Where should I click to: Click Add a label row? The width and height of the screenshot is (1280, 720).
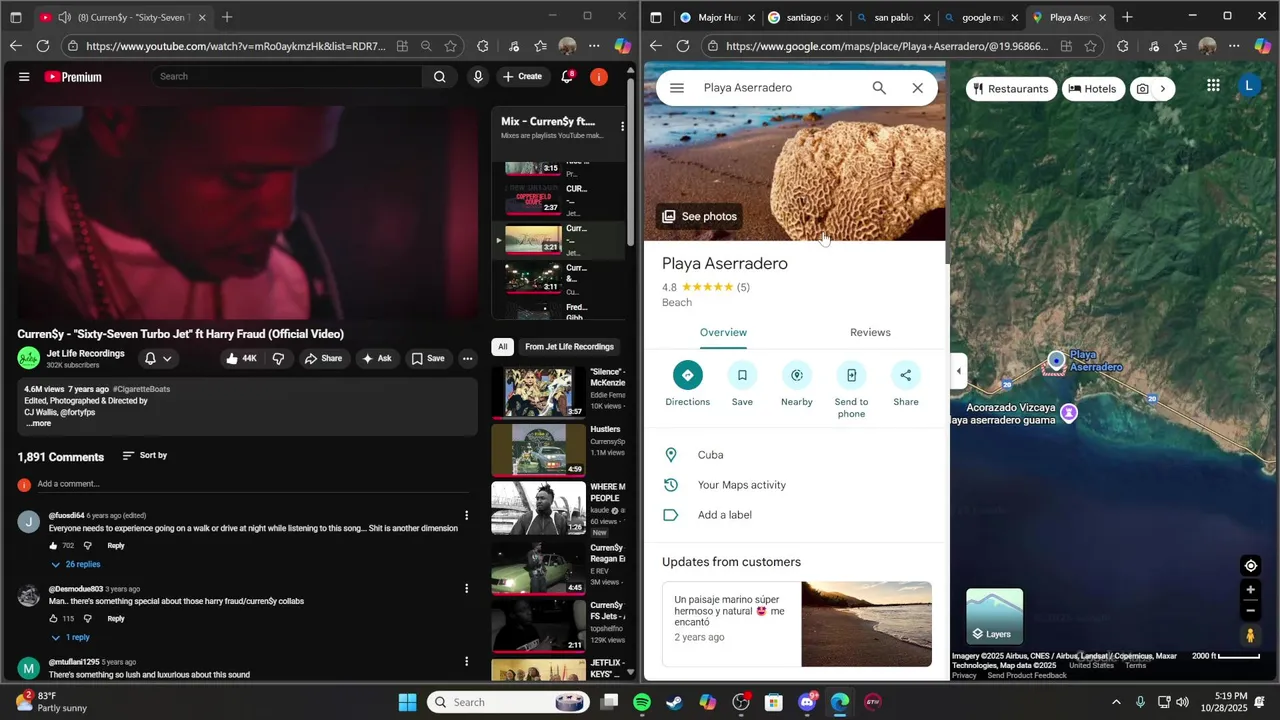click(x=796, y=515)
